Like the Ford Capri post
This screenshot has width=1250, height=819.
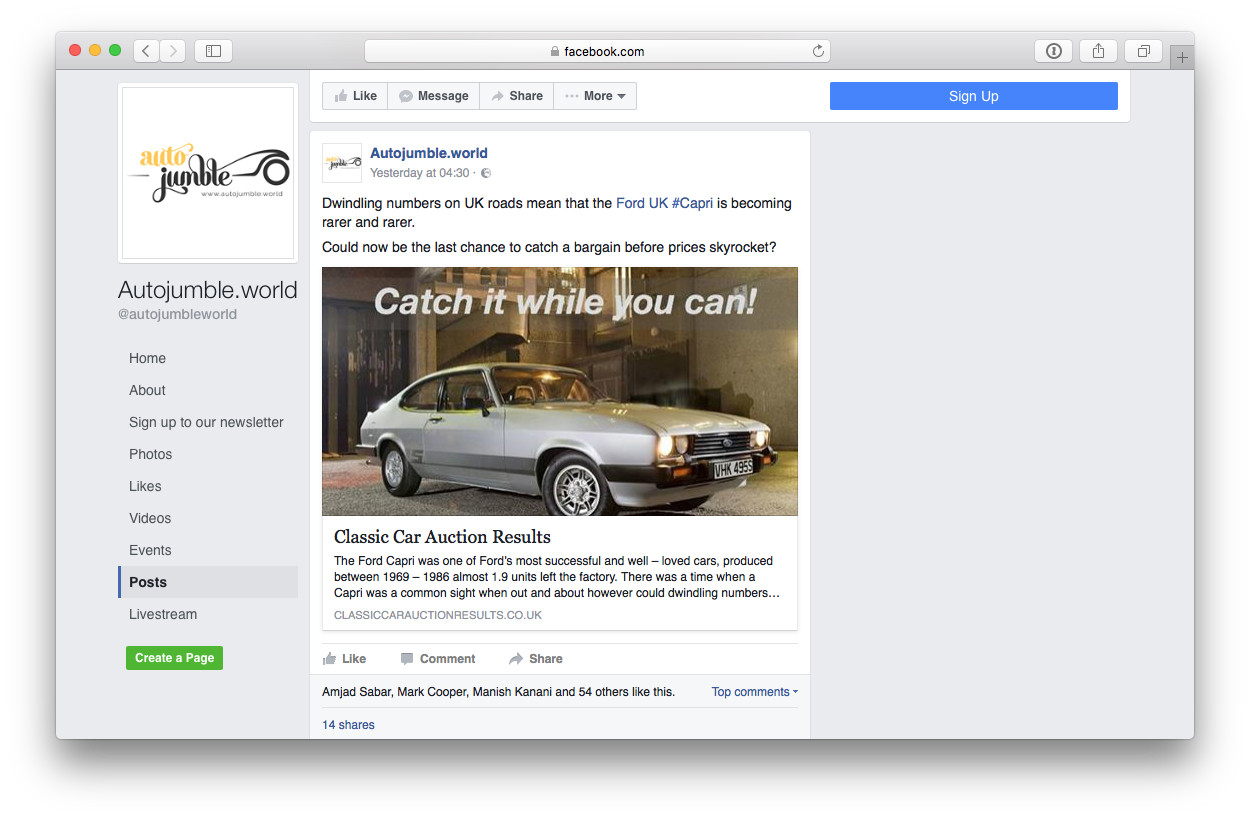[344, 659]
